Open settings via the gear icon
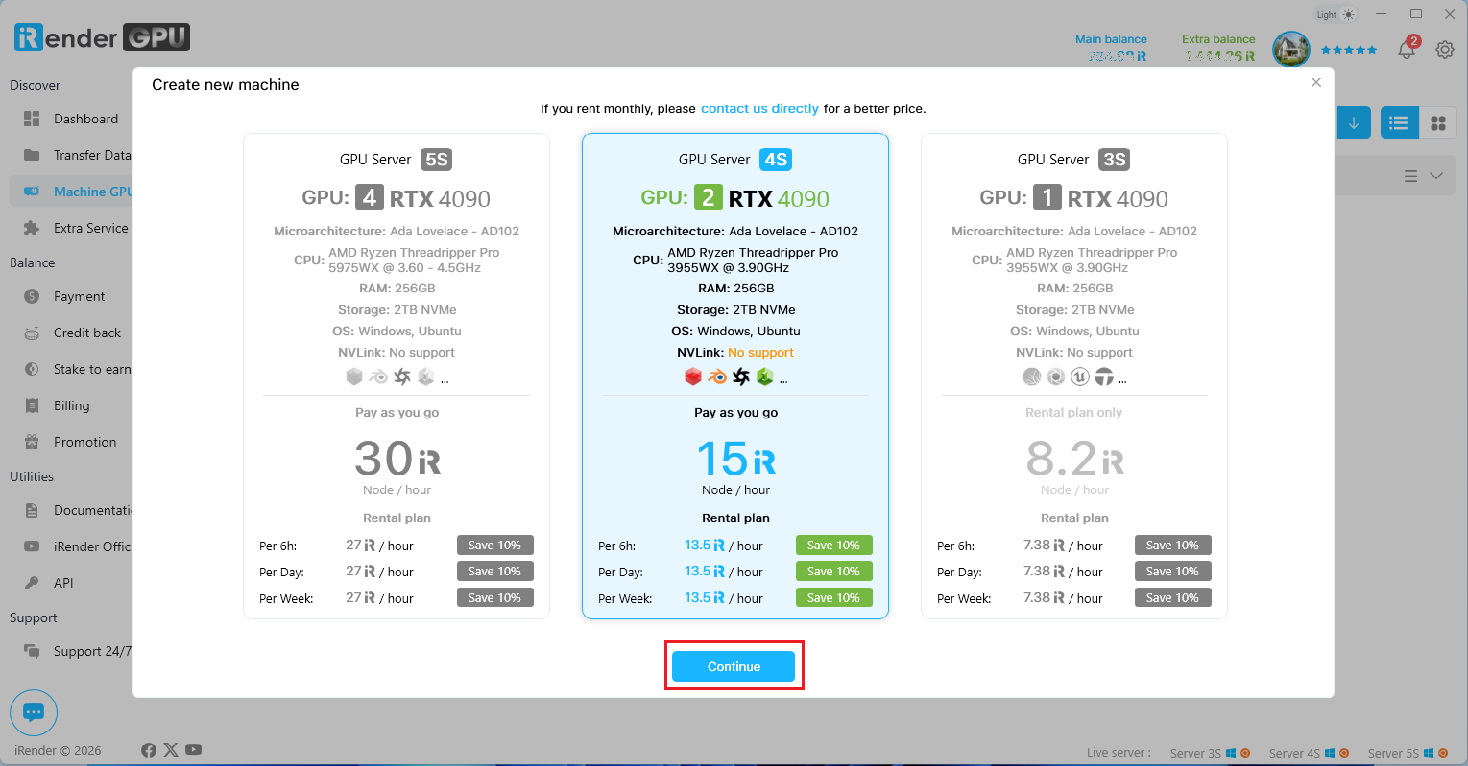The height and width of the screenshot is (766, 1468). [x=1445, y=49]
